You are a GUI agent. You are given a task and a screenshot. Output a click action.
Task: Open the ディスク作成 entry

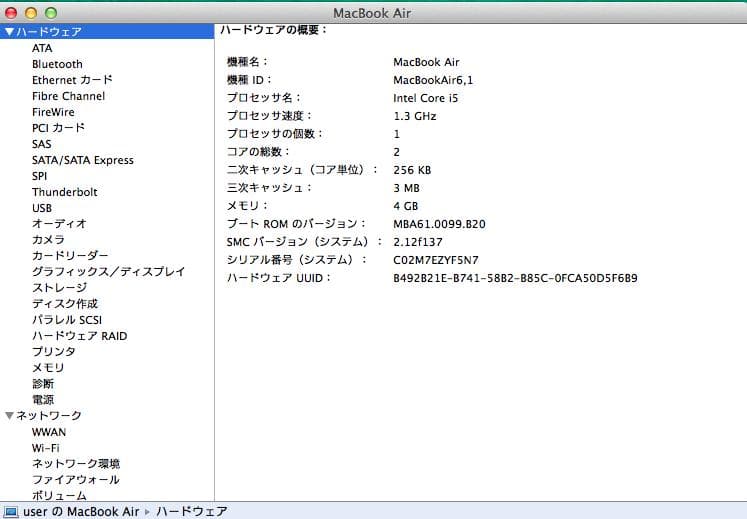[x=65, y=304]
